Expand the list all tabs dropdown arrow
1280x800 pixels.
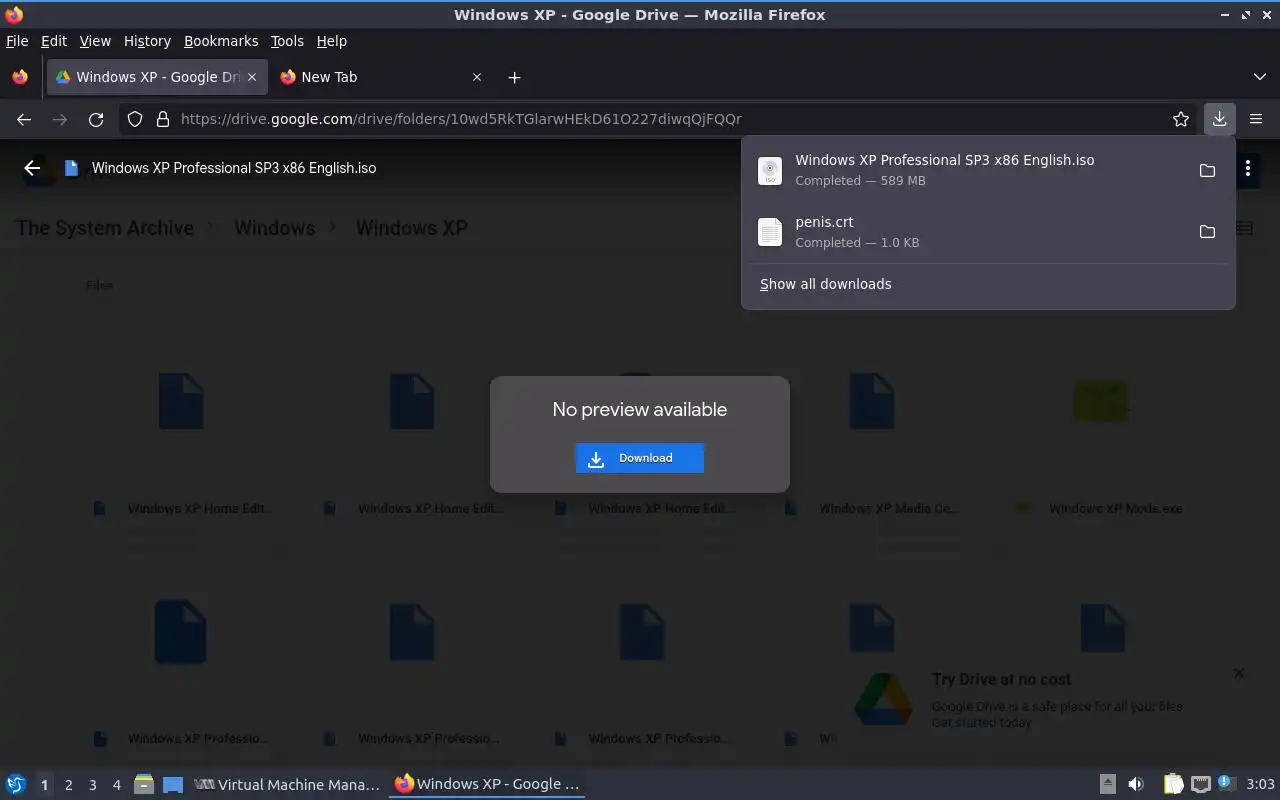pos(1259,77)
